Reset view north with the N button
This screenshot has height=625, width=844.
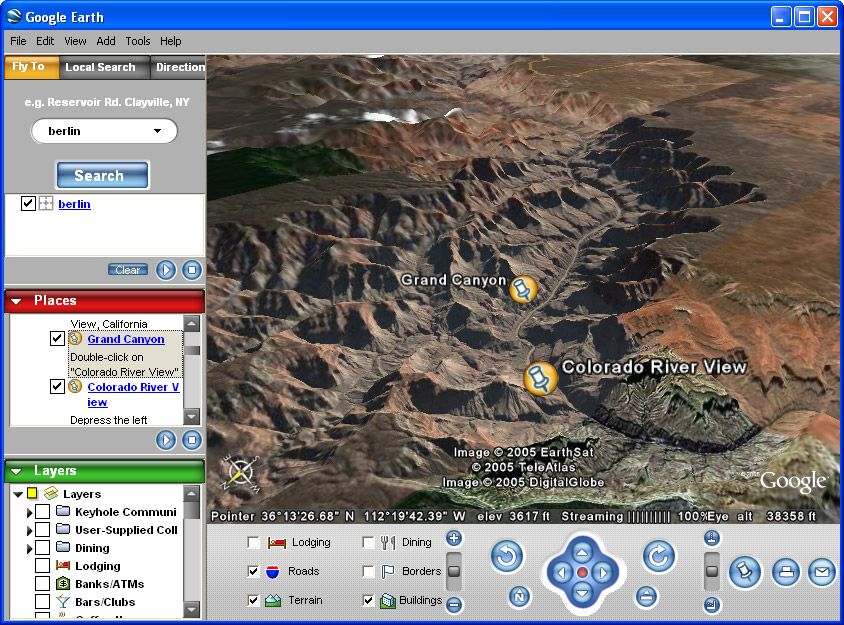pos(519,596)
